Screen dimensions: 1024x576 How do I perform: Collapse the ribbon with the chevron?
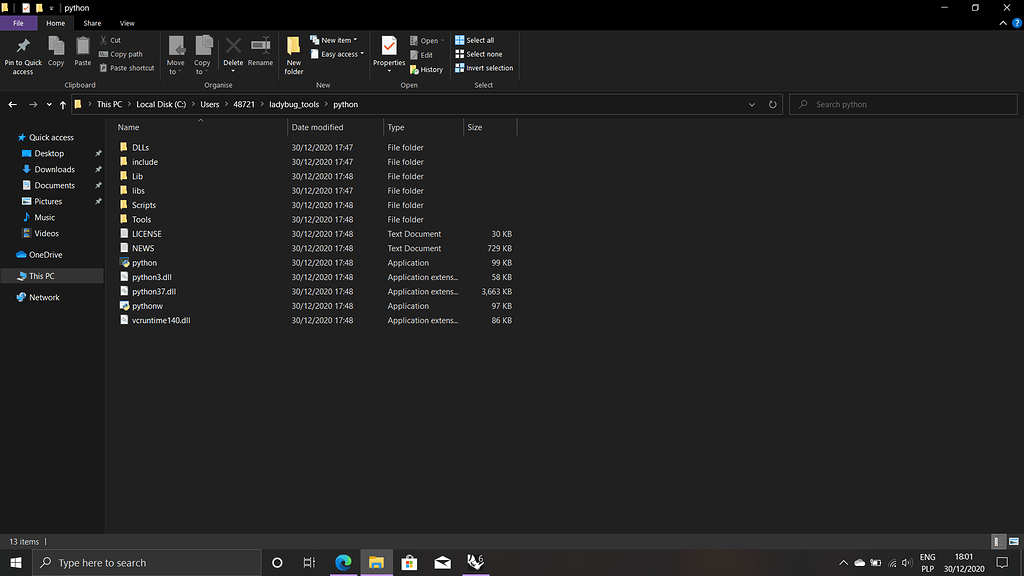pyautogui.click(x=1003, y=23)
